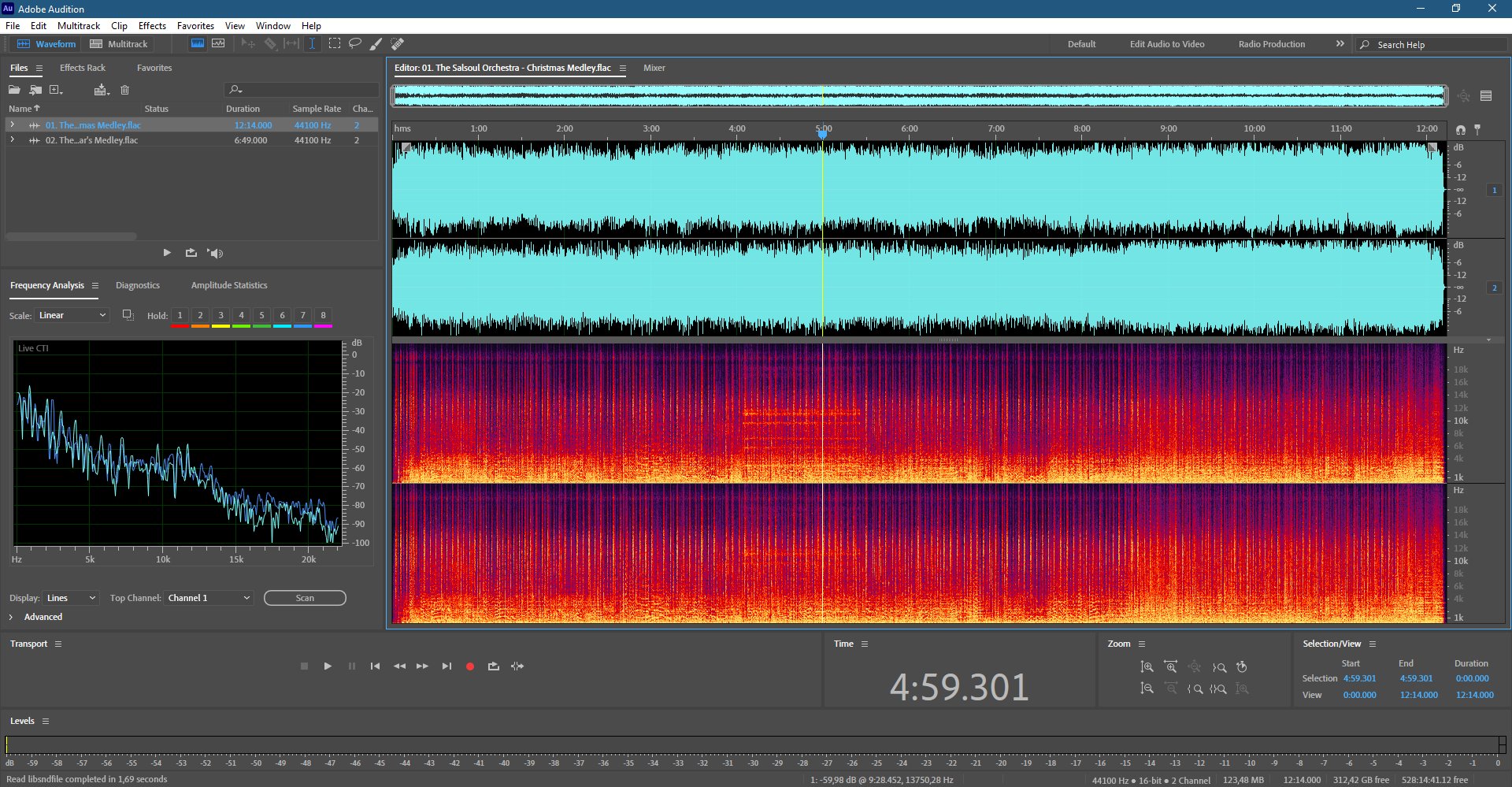Select the Radio Production workspace

click(x=1271, y=44)
